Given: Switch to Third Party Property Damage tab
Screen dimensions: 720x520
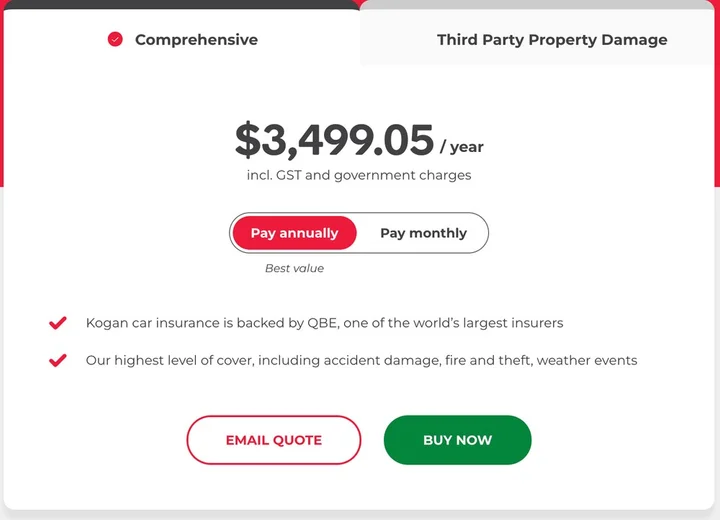Looking at the screenshot, I should pyautogui.click(x=552, y=40).
